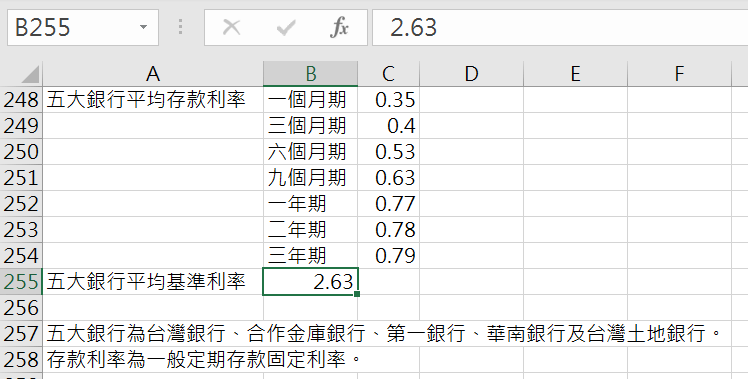Screen dimensions: 748x379
Task: Click cell value 0.4
Action: pos(388,126)
